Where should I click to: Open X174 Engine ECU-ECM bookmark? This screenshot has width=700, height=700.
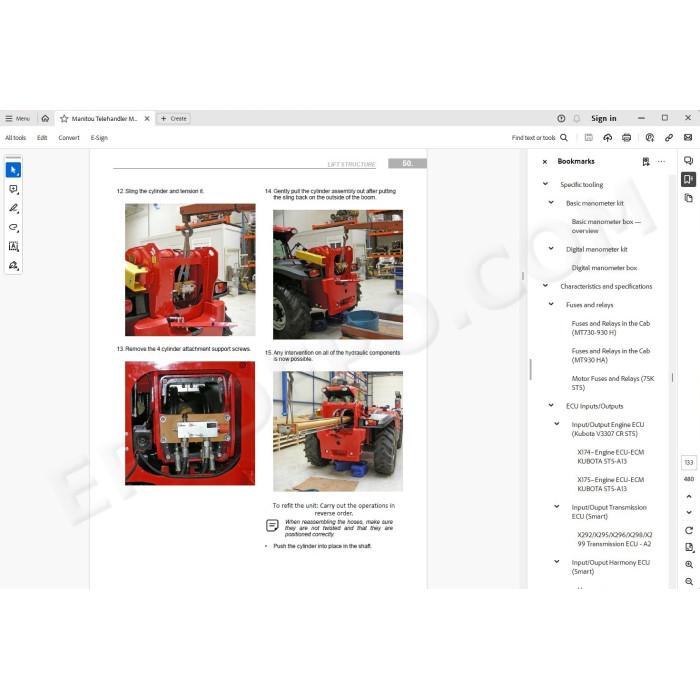(x=610, y=457)
